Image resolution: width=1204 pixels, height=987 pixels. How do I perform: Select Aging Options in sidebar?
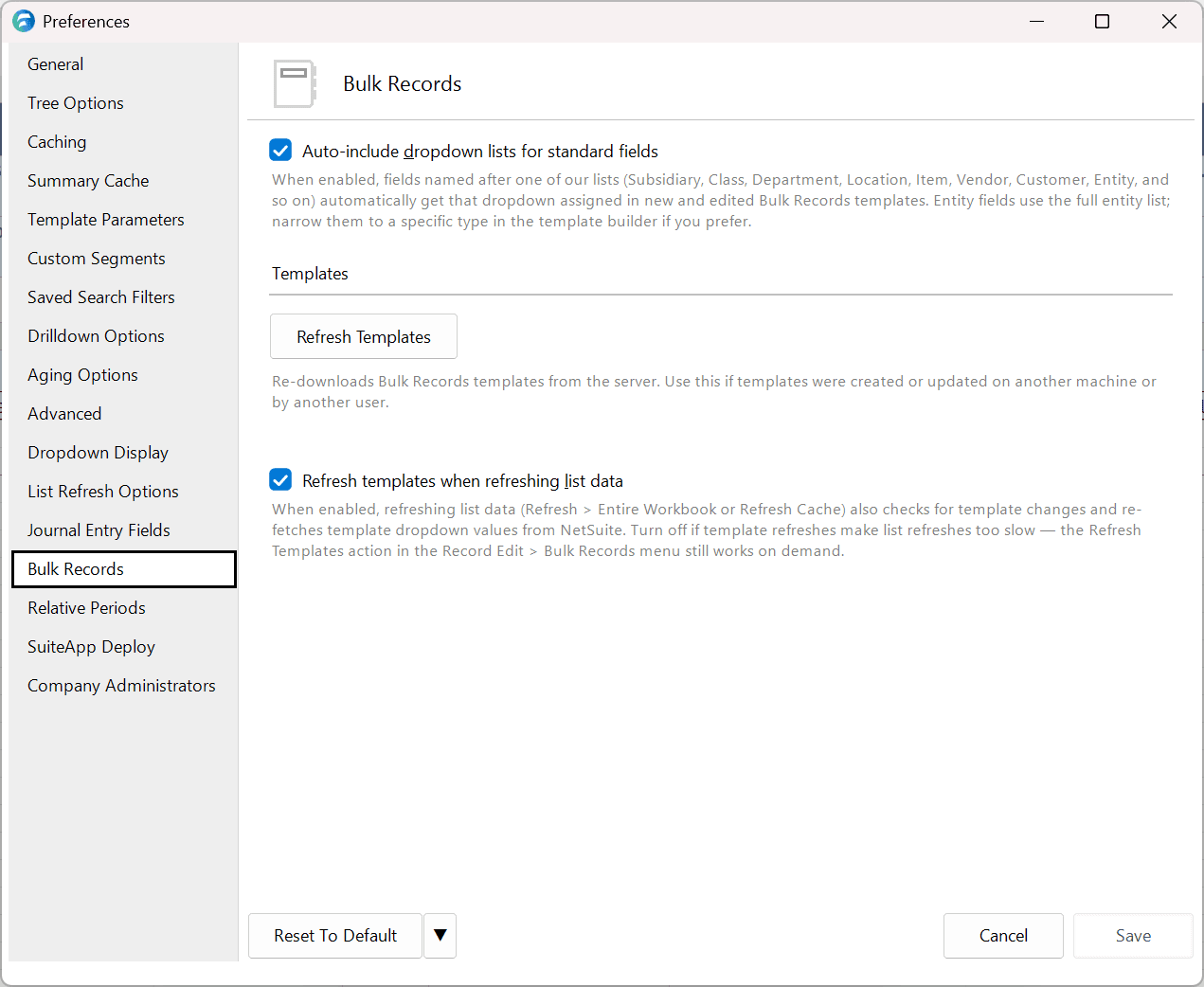123,375
